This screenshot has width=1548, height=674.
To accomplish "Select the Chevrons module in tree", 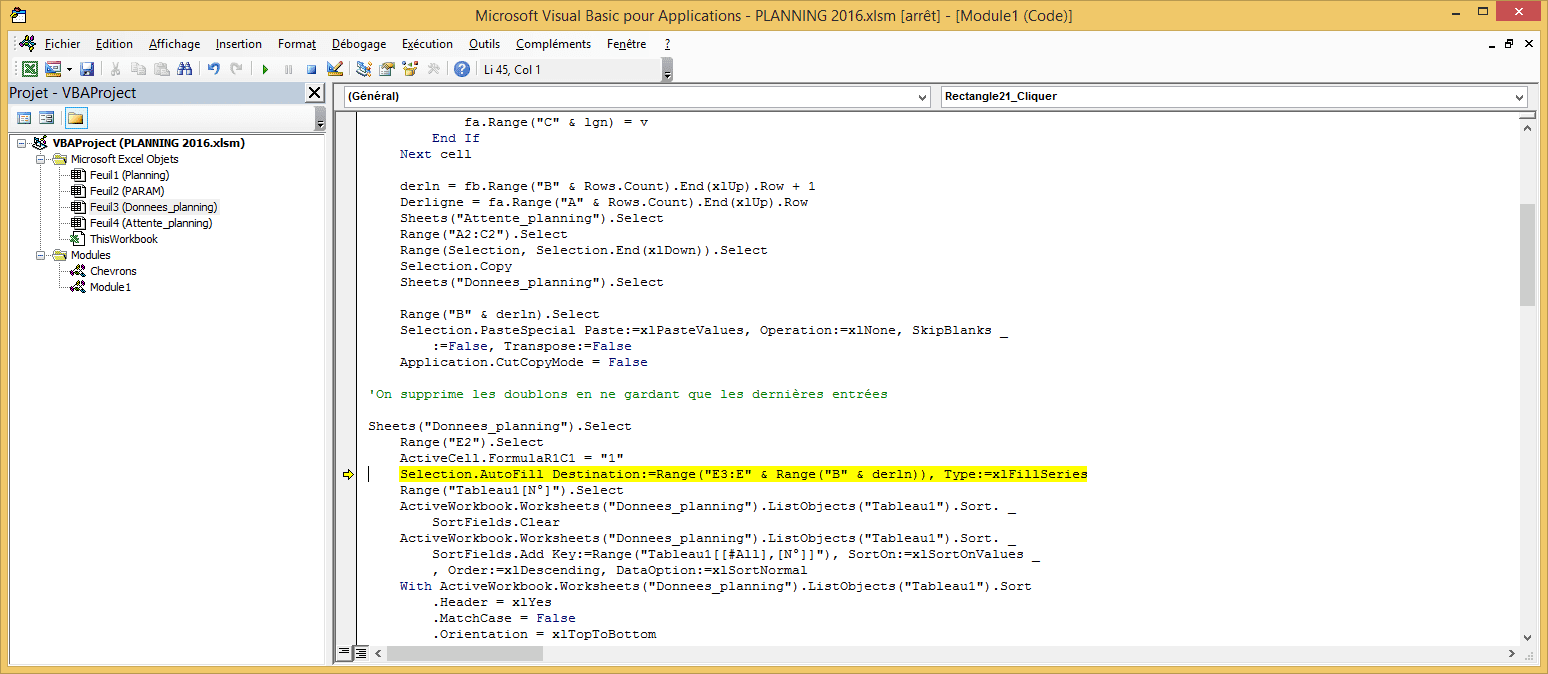I will click(x=113, y=271).
